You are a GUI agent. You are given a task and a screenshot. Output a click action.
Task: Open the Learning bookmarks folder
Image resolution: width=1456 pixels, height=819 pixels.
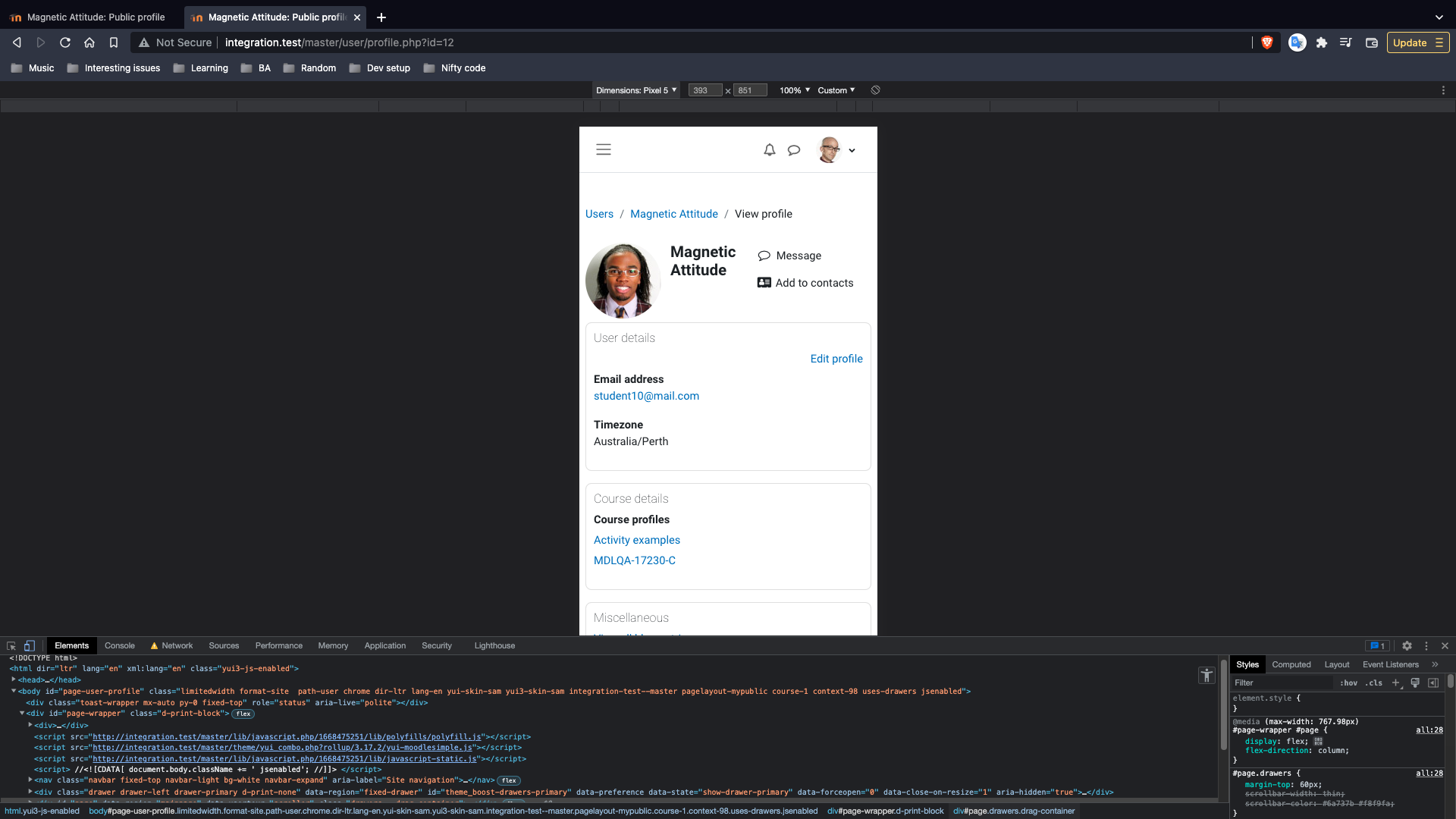tap(201, 67)
